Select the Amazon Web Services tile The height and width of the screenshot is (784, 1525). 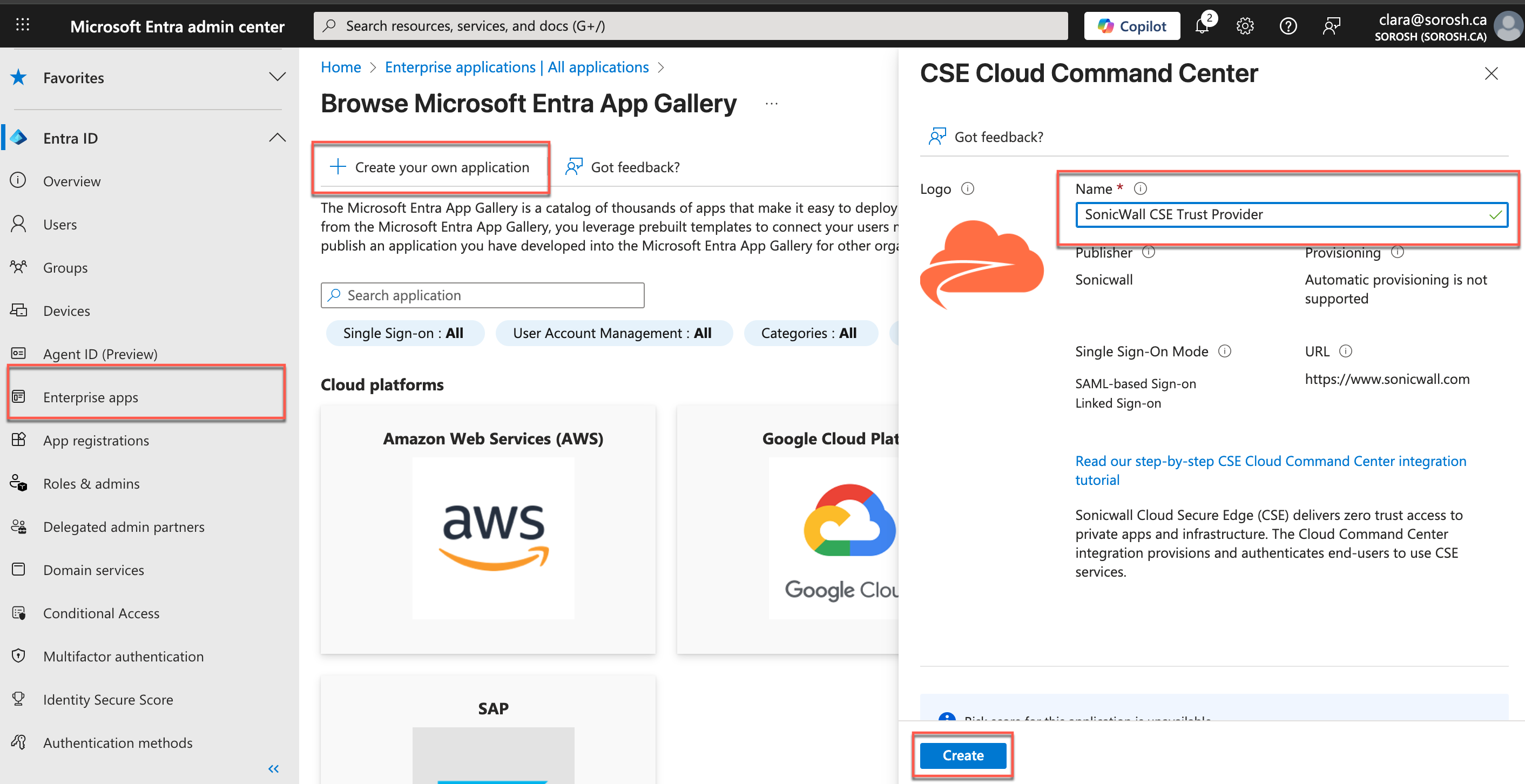point(488,529)
